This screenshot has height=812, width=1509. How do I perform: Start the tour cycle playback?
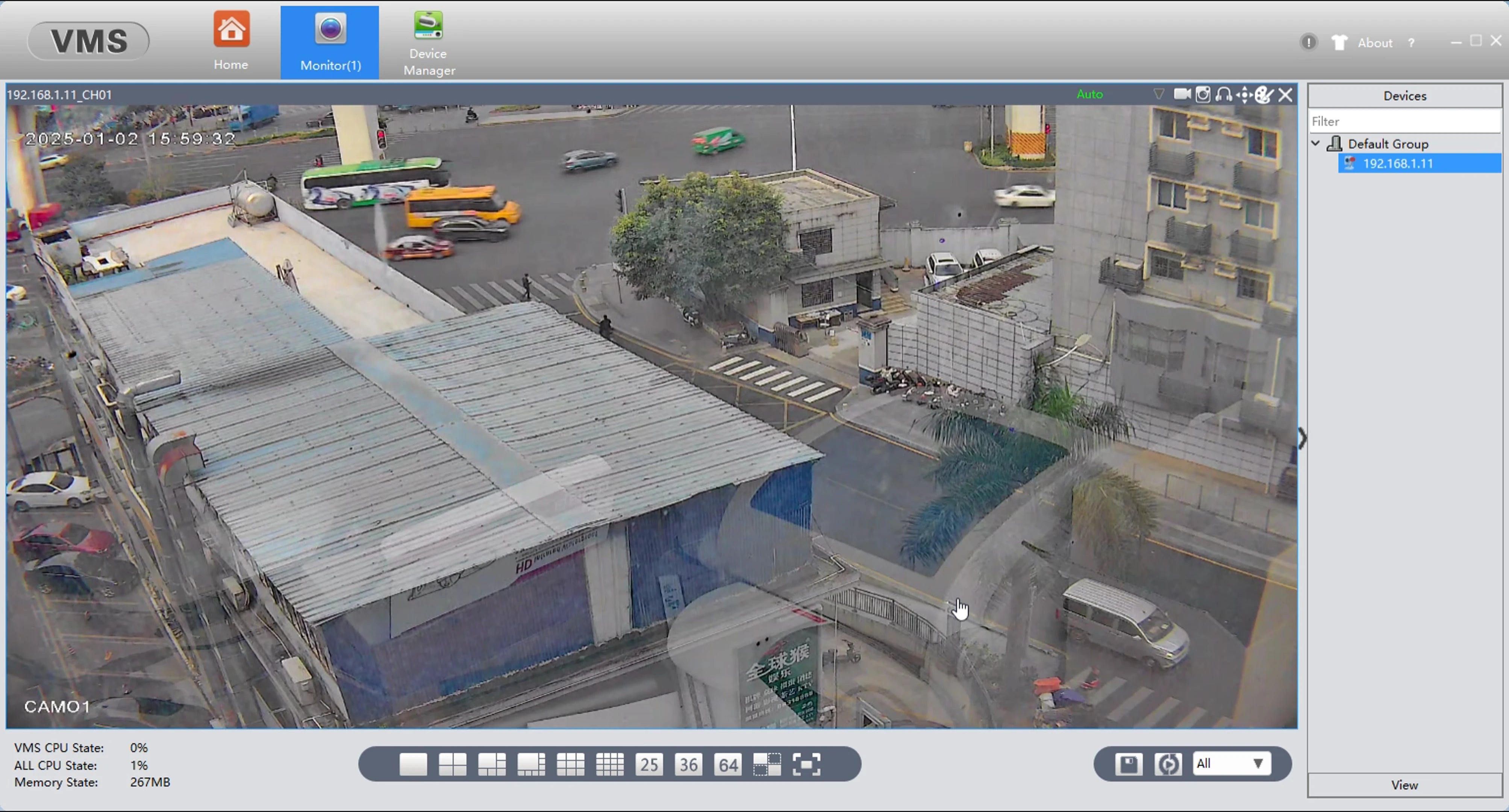(x=1168, y=764)
